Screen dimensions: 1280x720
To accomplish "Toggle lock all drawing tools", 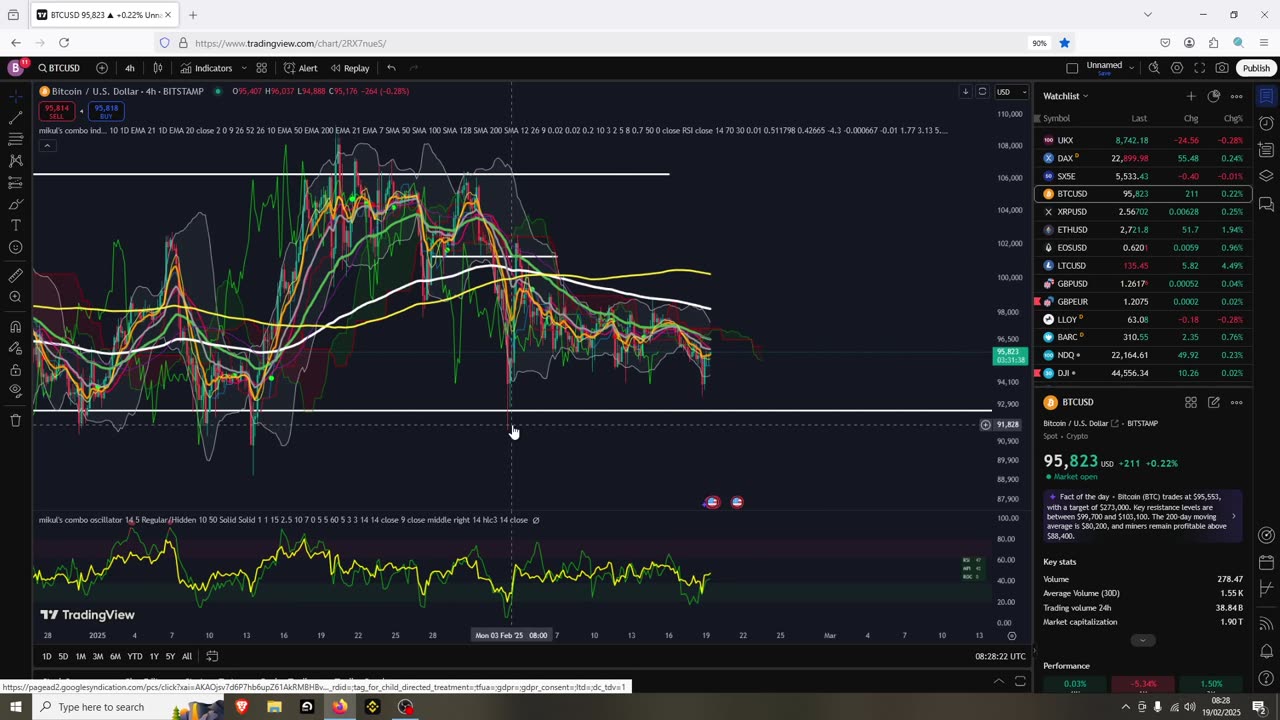I will [x=15, y=369].
